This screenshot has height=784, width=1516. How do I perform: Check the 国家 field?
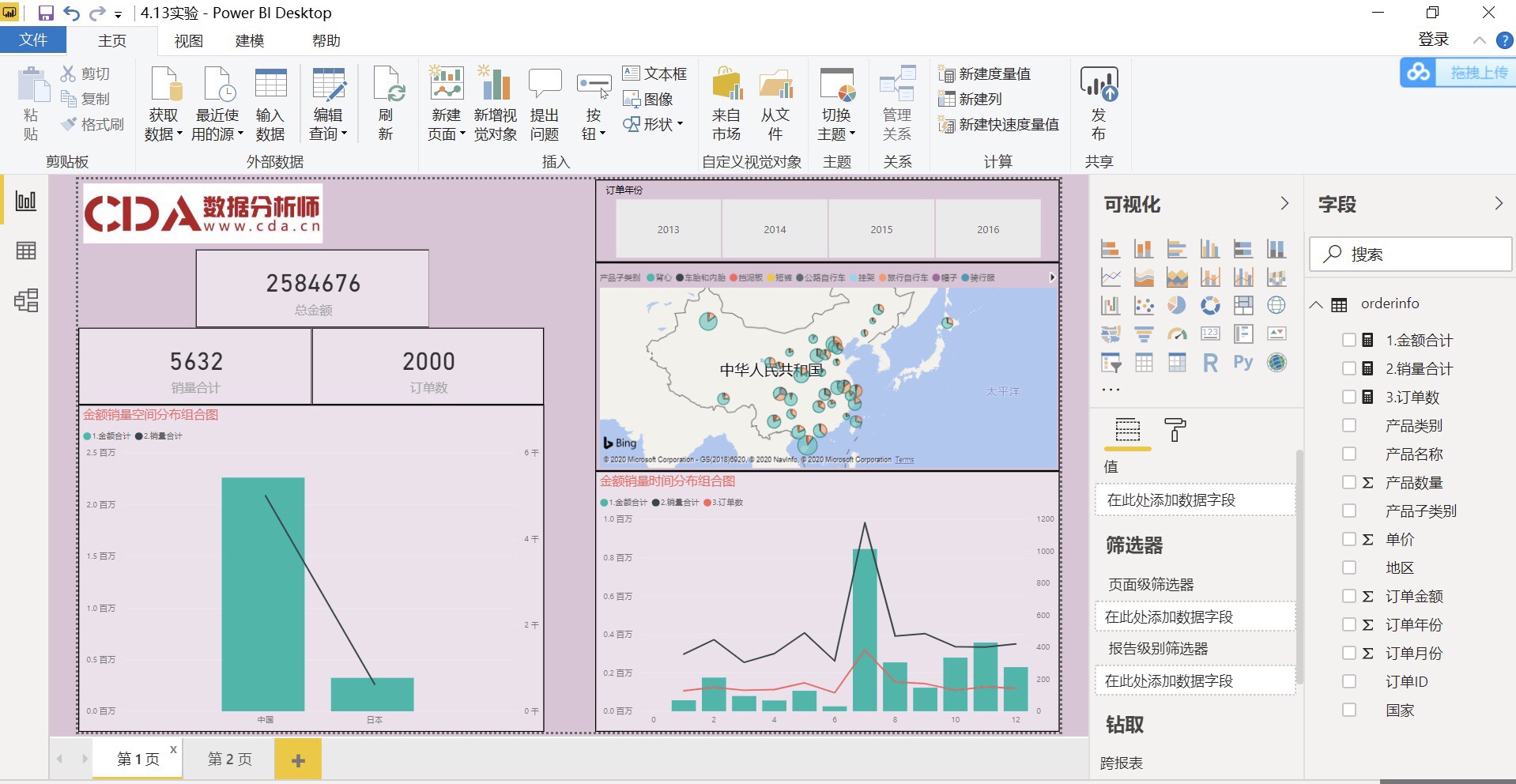tap(1349, 710)
